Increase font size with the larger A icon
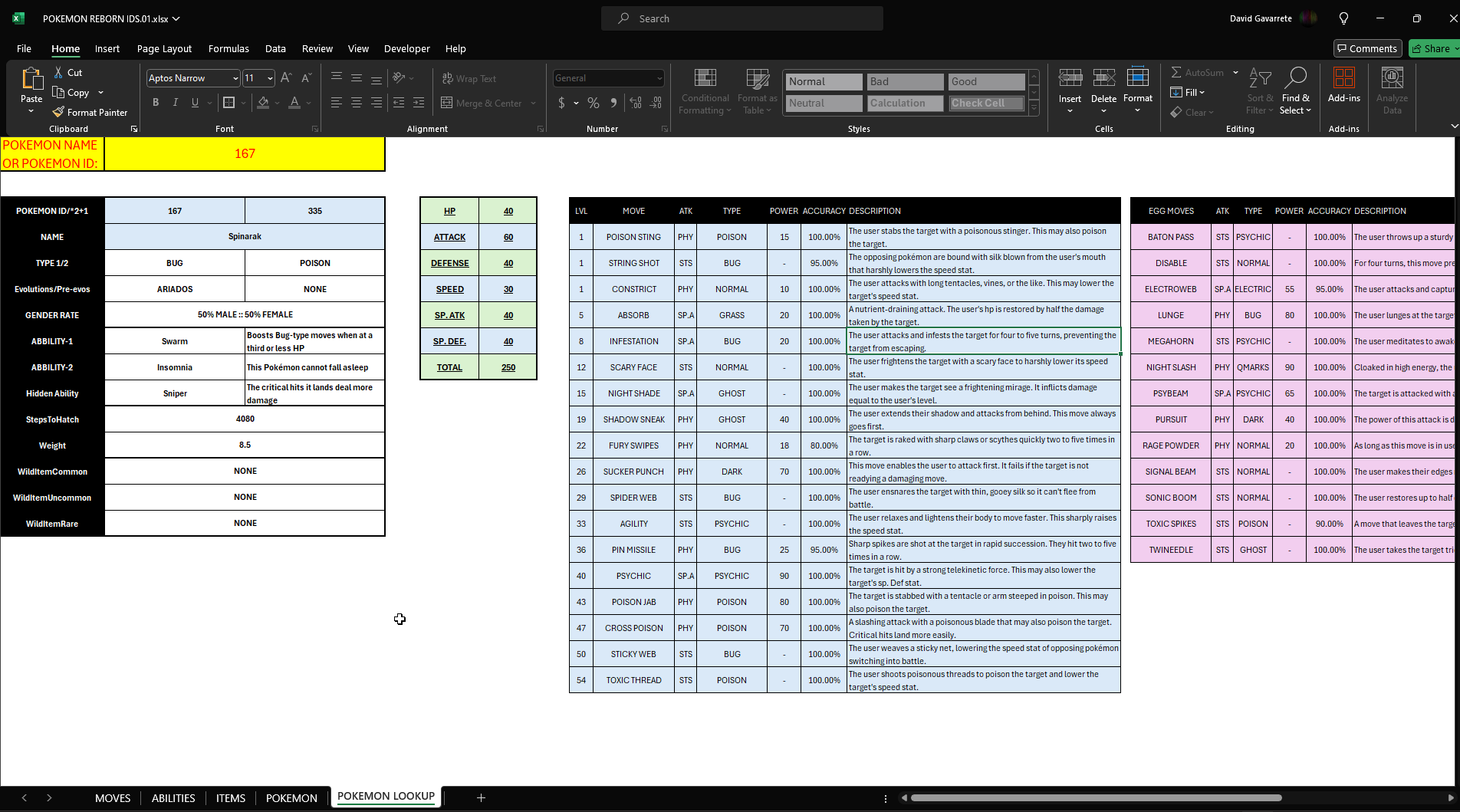 [x=286, y=78]
